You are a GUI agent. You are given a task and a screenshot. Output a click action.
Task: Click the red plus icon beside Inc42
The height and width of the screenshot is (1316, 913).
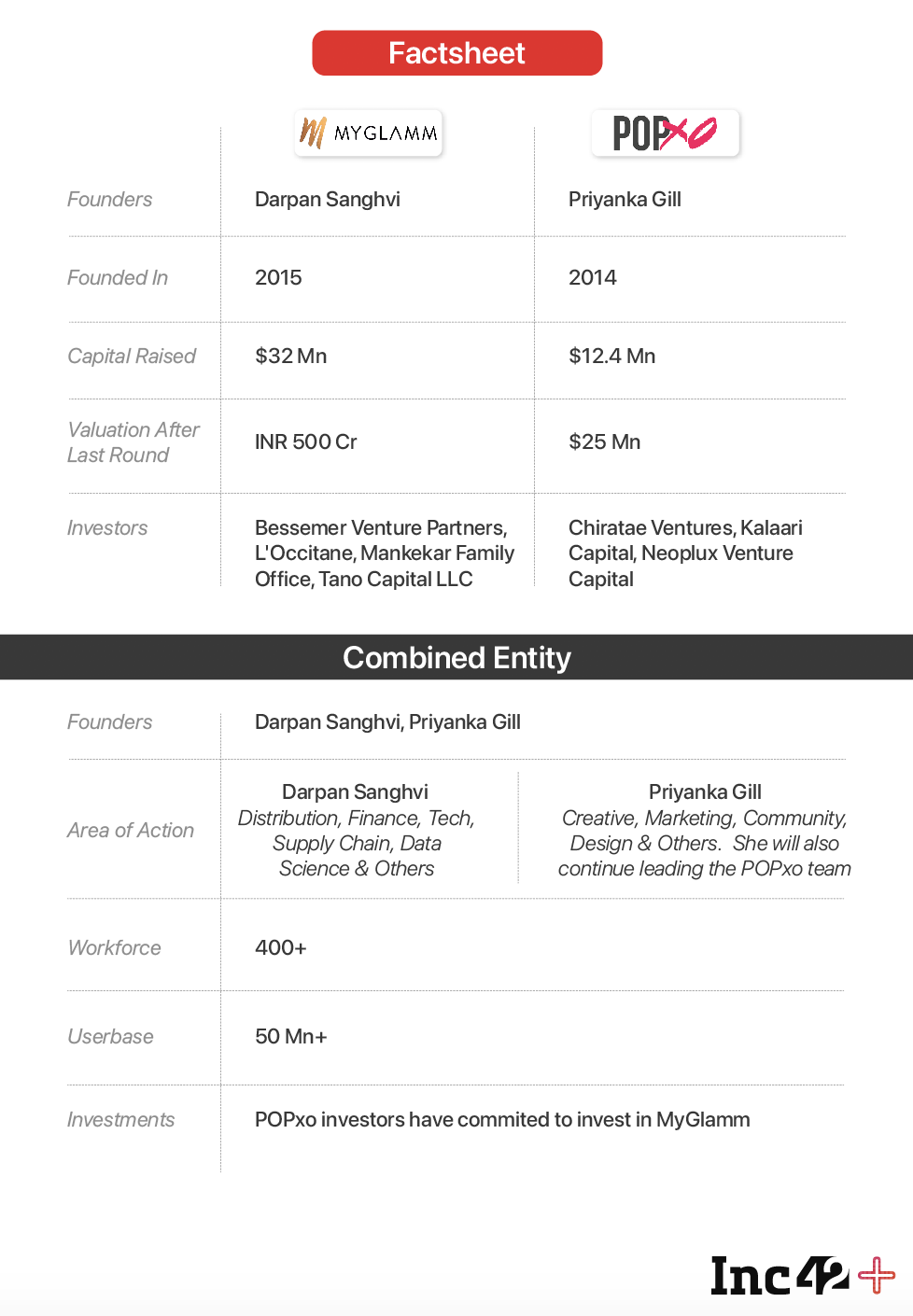click(x=877, y=1276)
